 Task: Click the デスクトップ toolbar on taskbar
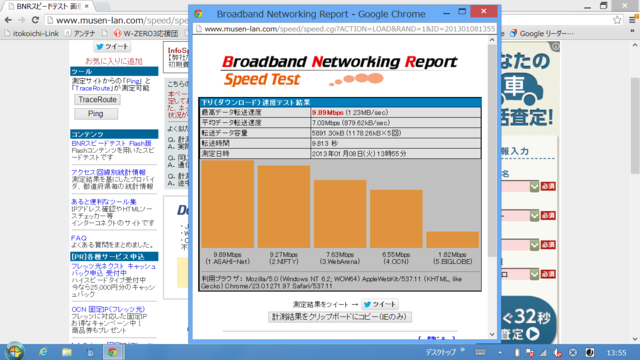click(440, 352)
